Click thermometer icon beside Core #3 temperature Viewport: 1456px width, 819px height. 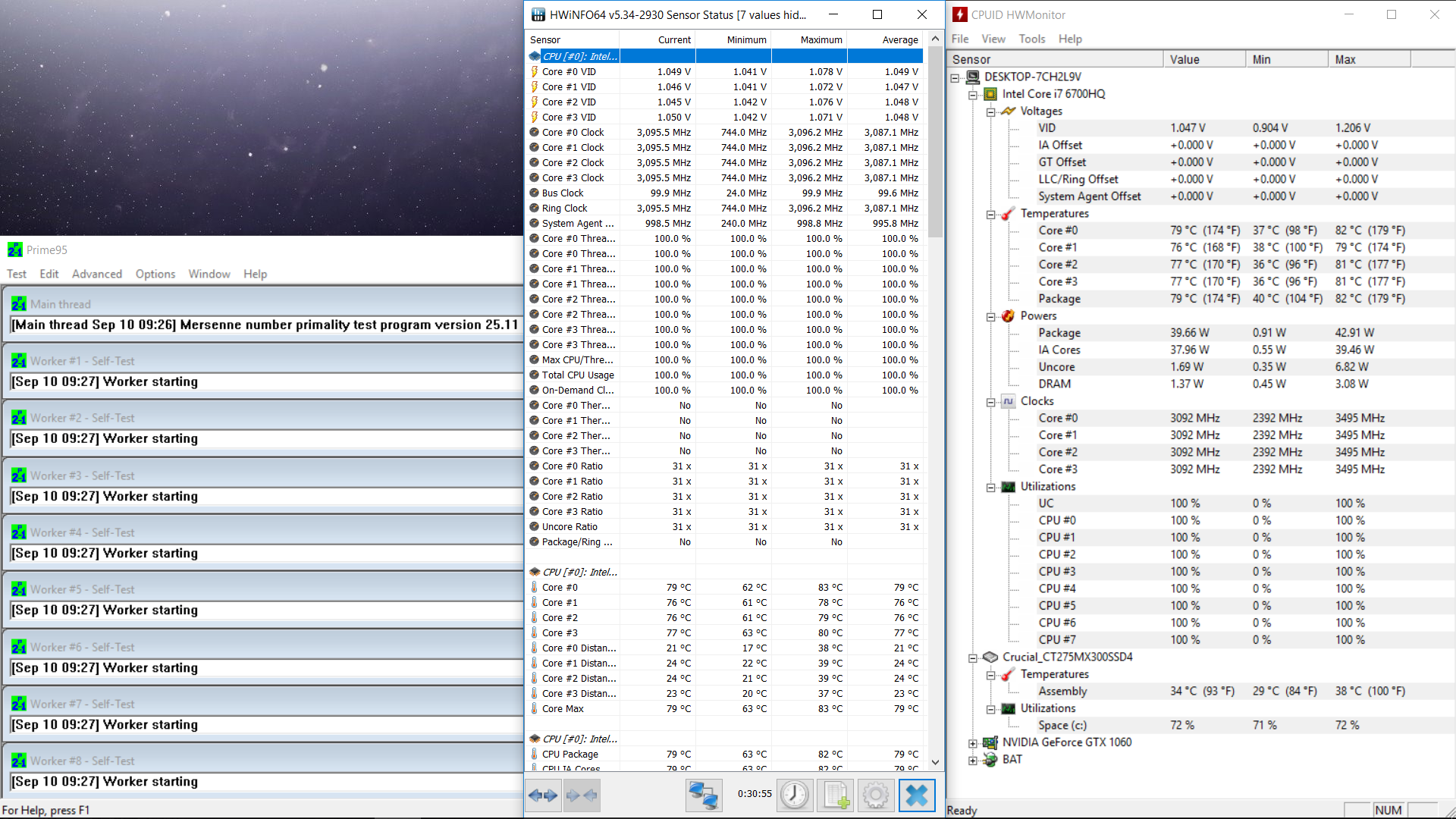[x=535, y=632]
